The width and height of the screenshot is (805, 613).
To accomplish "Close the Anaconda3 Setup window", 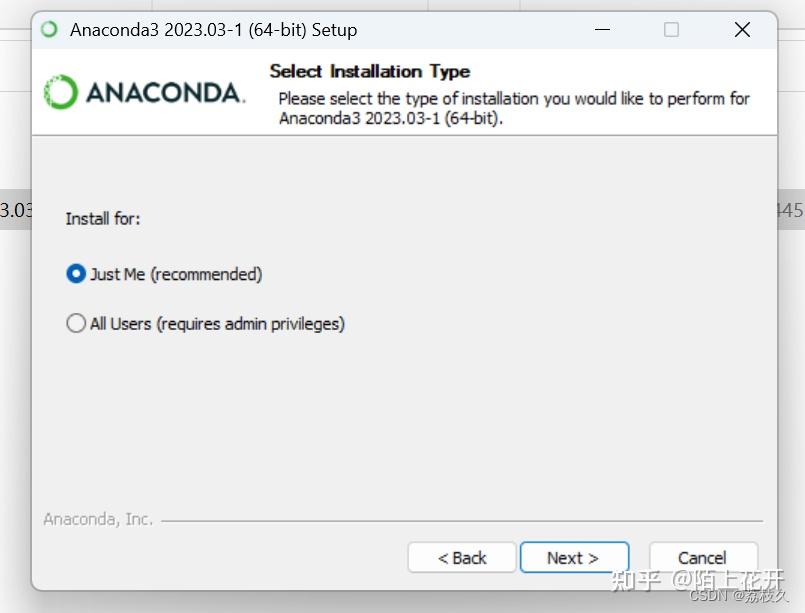I will [741, 30].
